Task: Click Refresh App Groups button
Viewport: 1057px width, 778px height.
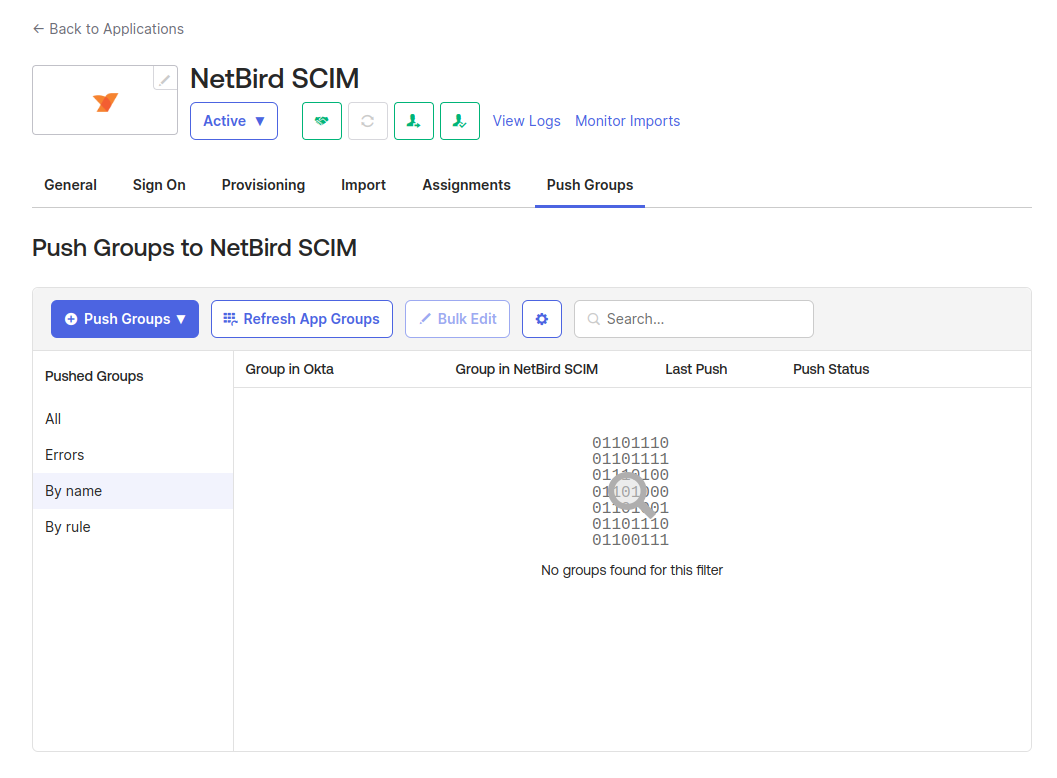Action: [302, 319]
